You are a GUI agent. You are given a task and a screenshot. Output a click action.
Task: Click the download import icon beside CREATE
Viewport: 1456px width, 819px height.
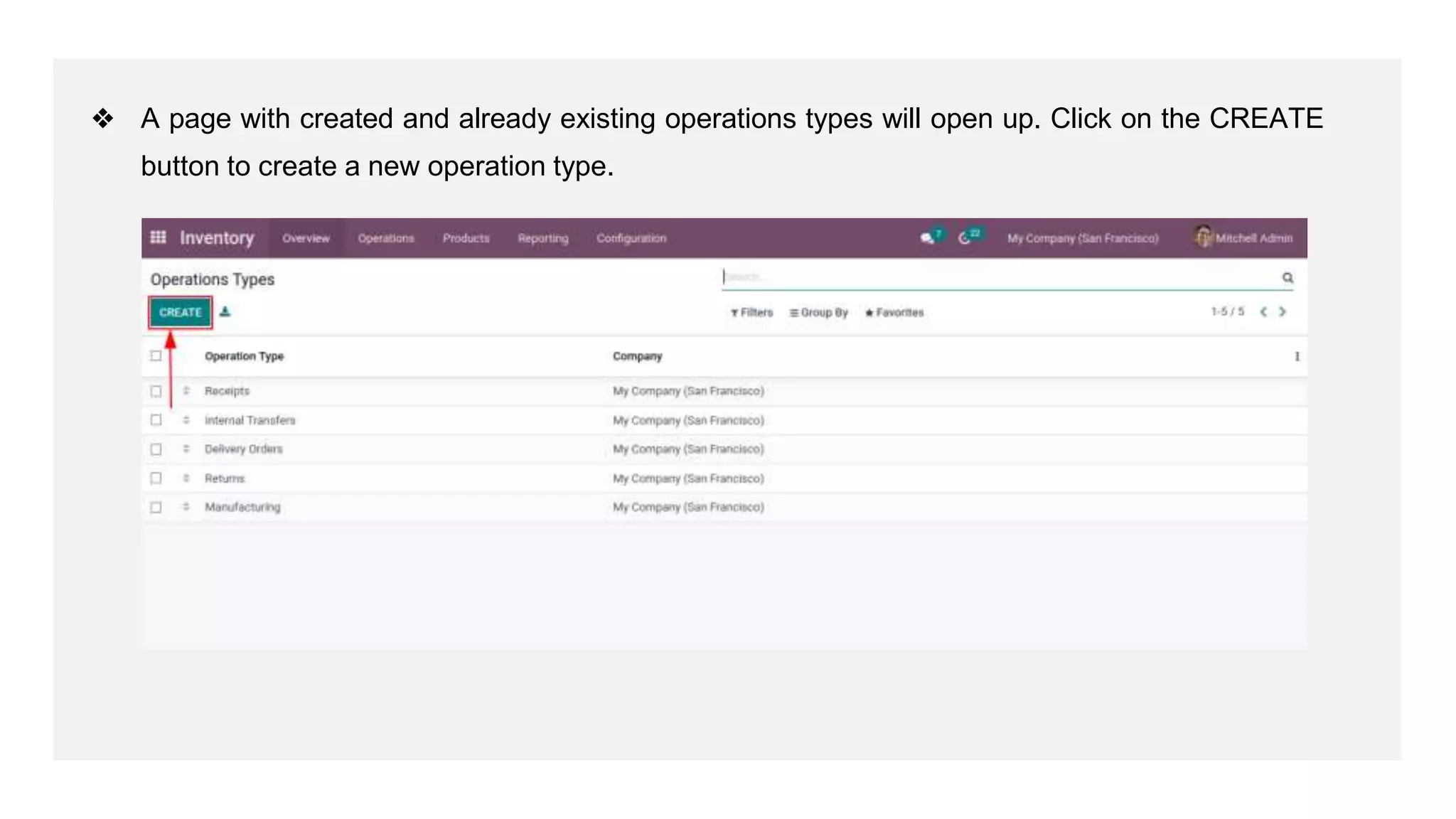point(225,311)
